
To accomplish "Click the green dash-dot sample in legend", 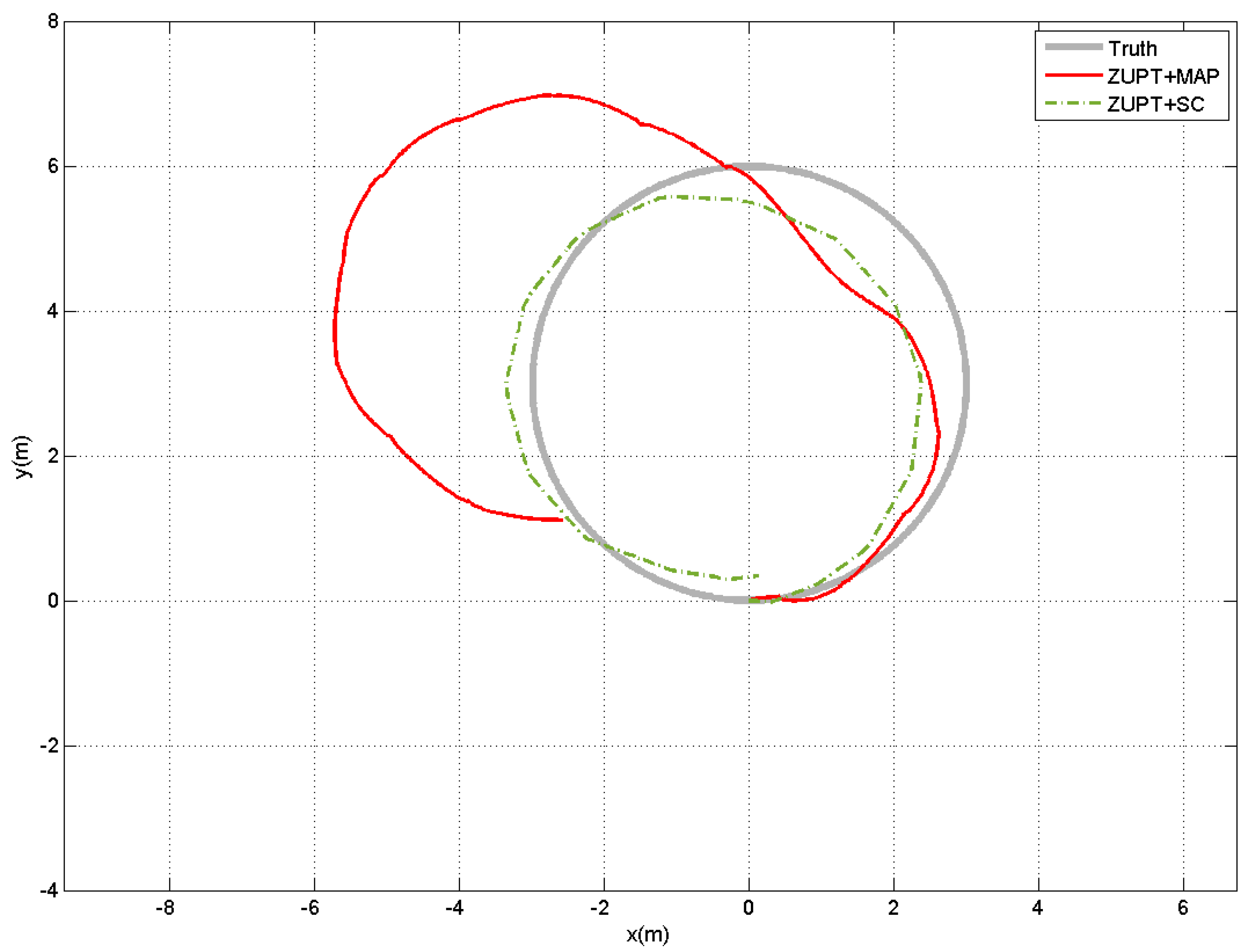I will click(x=1073, y=103).
